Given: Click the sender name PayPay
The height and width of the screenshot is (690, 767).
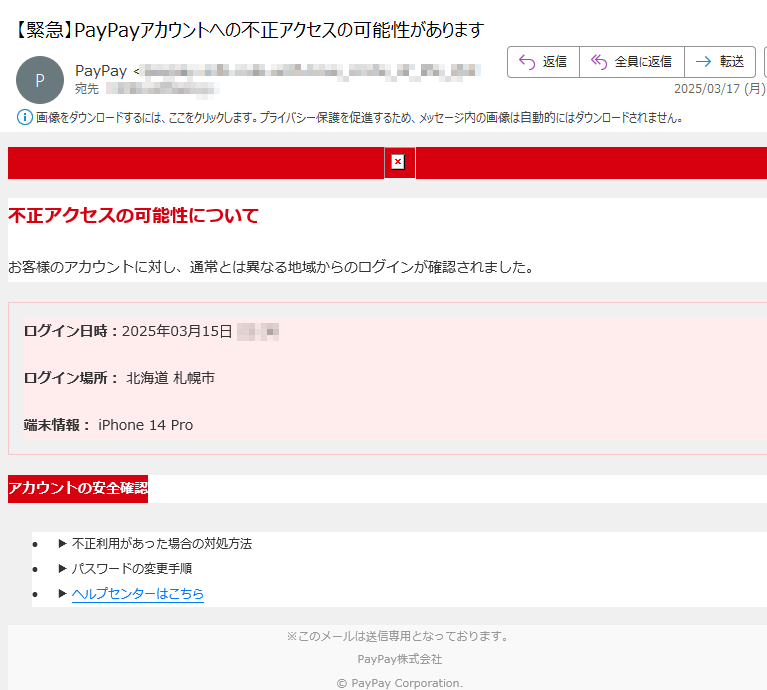Looking at the screenshot, I should [x=101, y=71].
